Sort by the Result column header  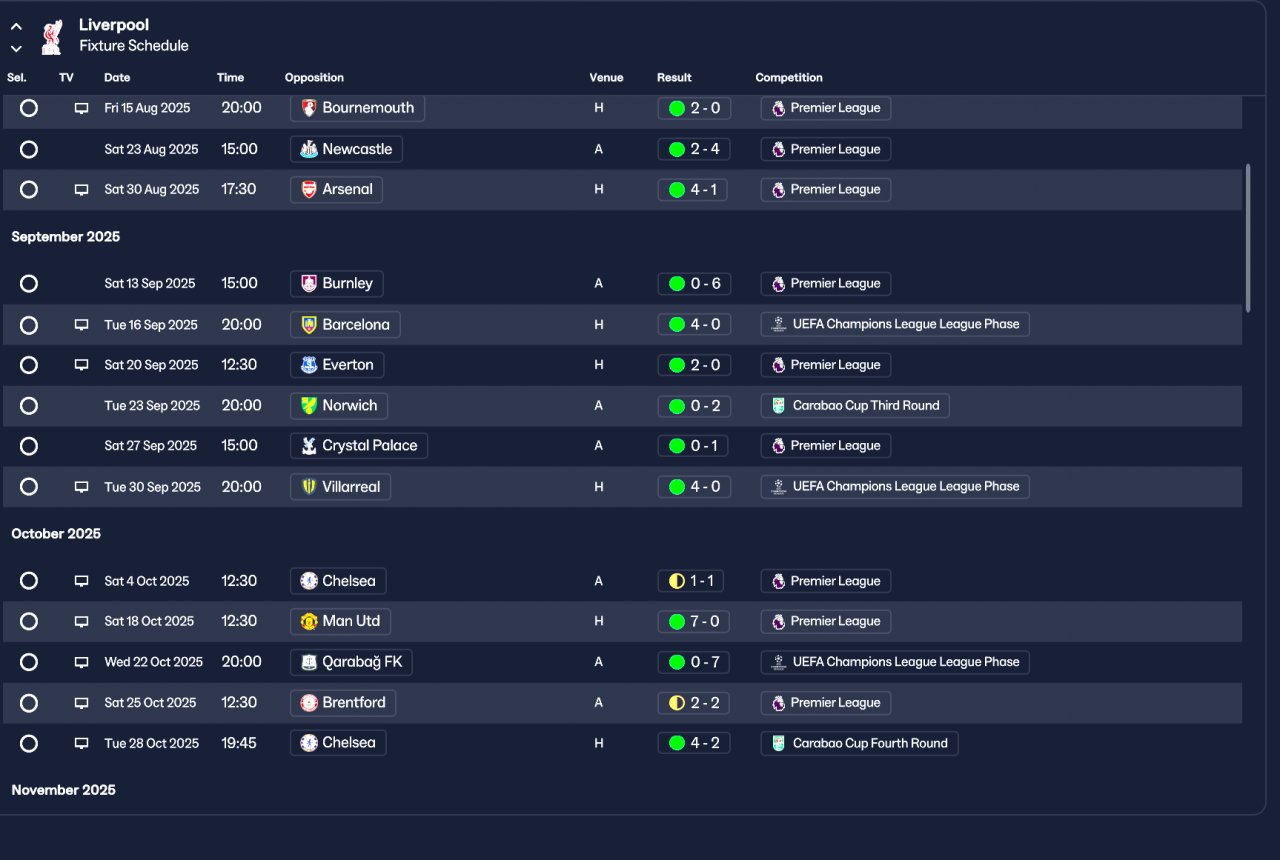point(674,77)
